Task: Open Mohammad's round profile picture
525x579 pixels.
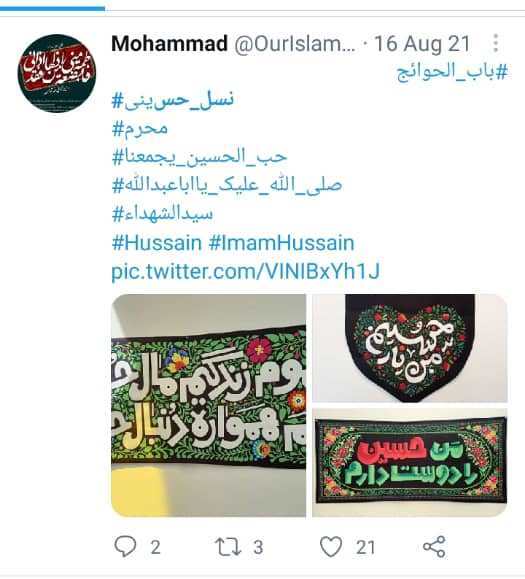Action: click(x=57, y=73)
